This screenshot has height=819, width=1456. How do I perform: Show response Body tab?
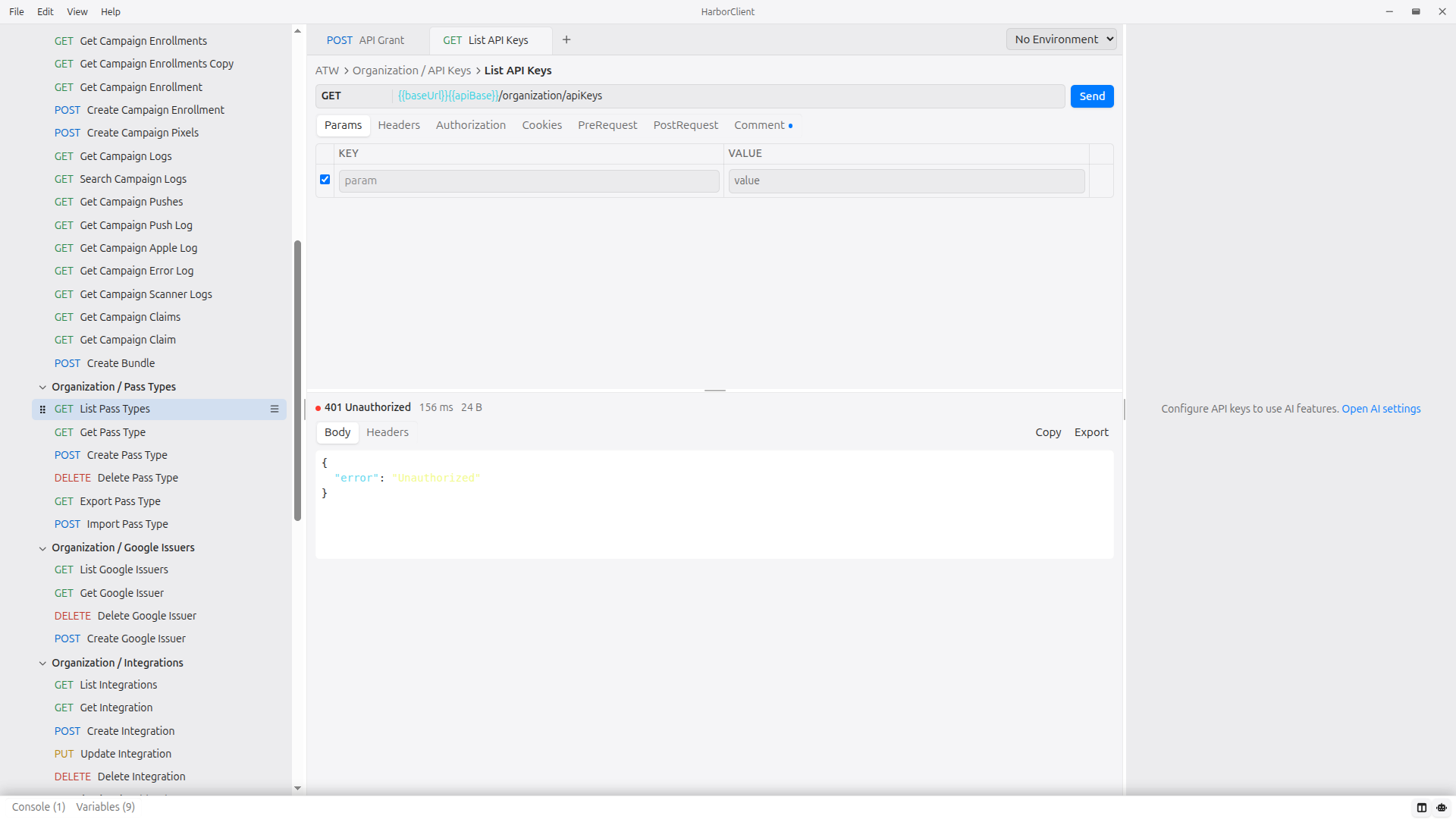click(337, 432)
